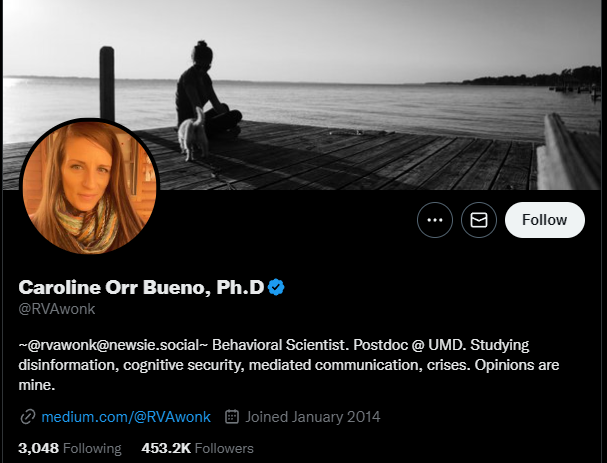View the 3,048 Following list
The width and height of the screenshot is (607, 463).
(x=70, y=448)
